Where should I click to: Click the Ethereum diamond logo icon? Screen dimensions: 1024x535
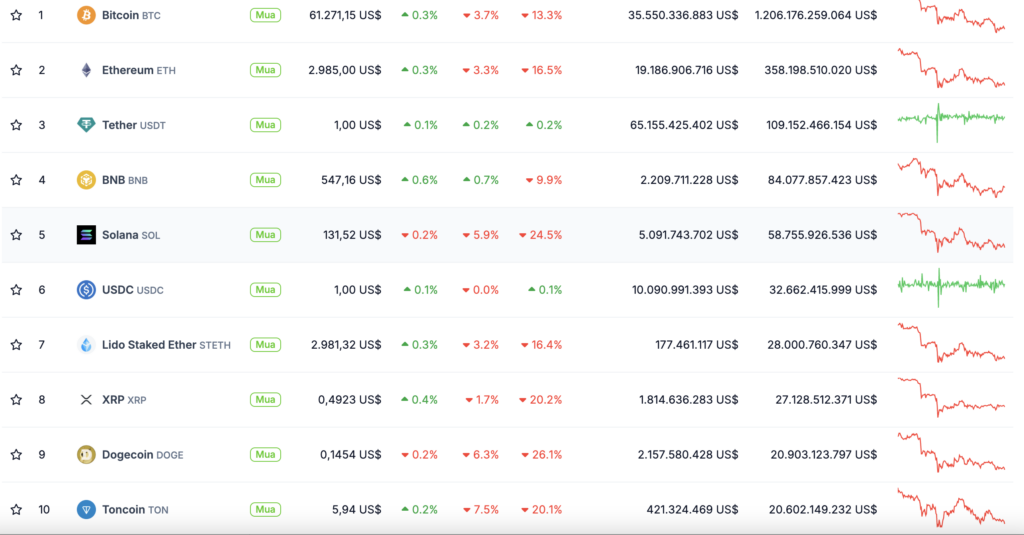[86, 70]
